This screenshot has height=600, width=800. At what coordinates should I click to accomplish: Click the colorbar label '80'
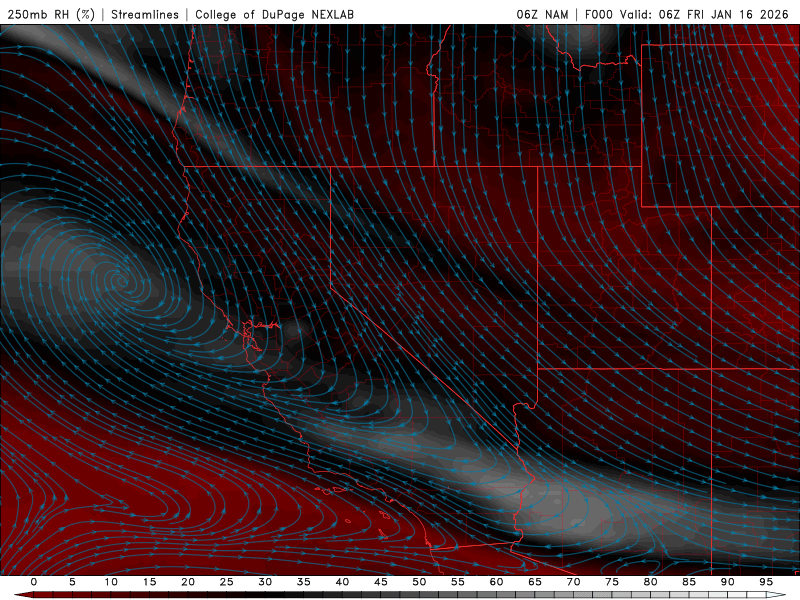651,582
